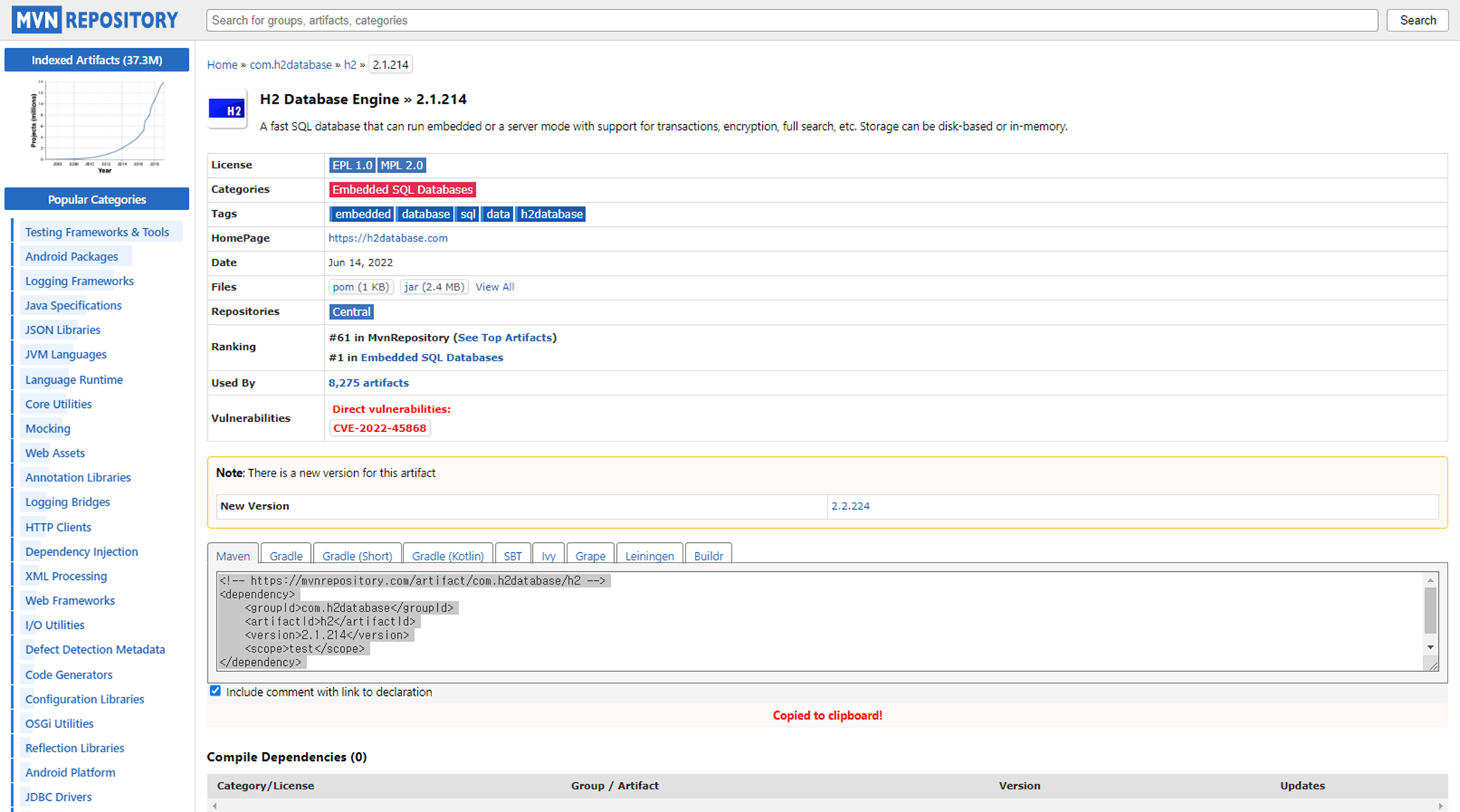
Task: Open the Buildr tab
Action: (x=708, y=555)
